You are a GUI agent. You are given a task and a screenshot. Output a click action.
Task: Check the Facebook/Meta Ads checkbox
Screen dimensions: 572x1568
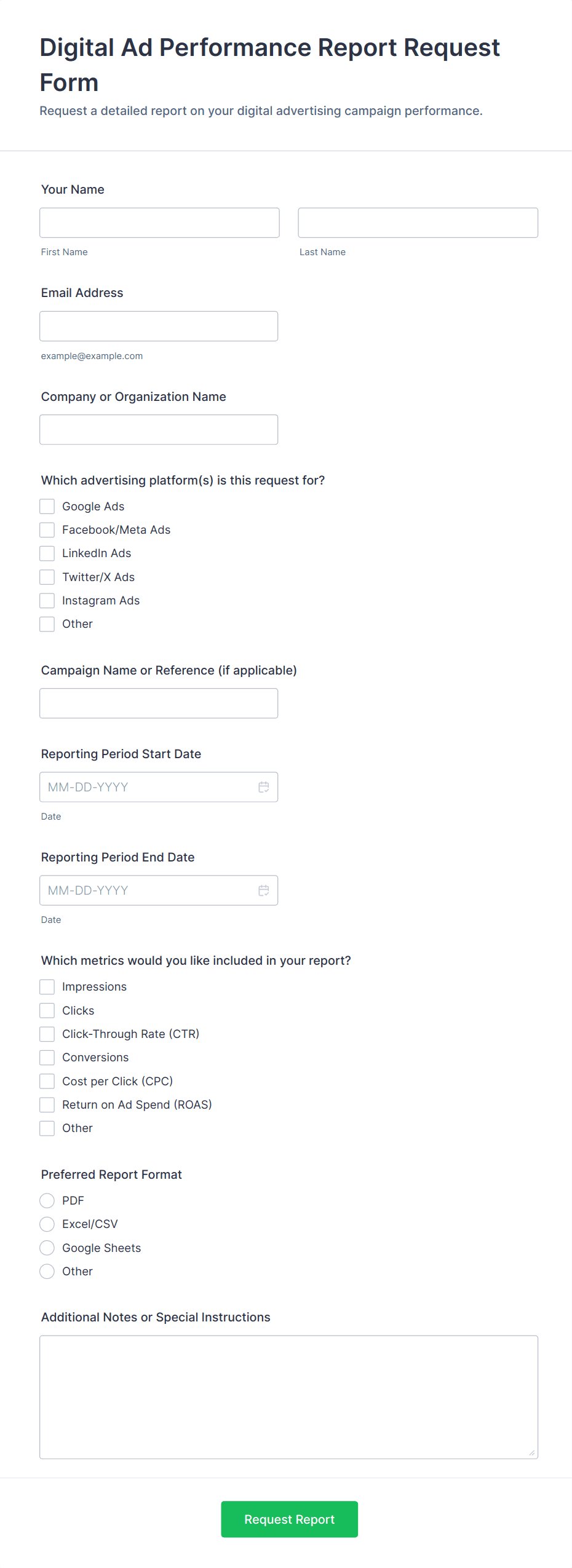pos(47,529)
